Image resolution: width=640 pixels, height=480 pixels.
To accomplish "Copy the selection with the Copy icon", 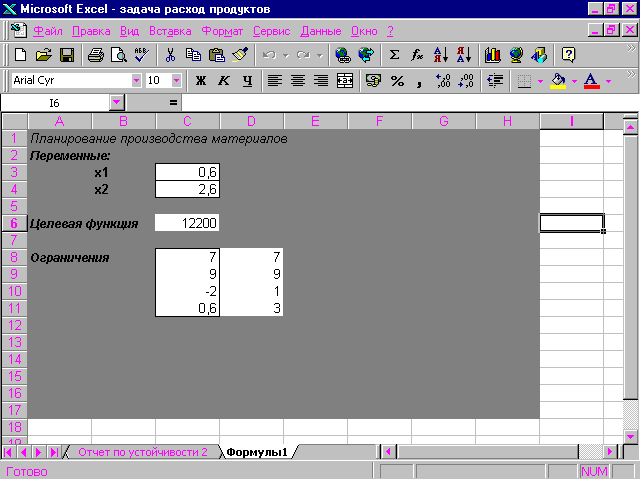I will click(193, 55).
